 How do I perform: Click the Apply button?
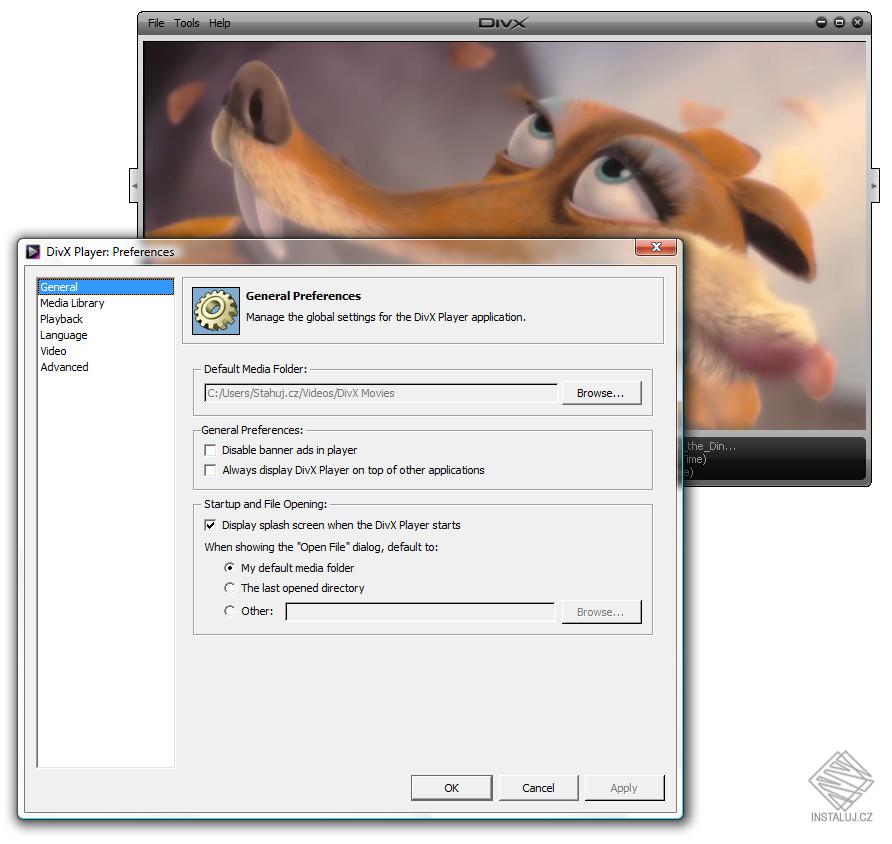[x=624, y=787]
